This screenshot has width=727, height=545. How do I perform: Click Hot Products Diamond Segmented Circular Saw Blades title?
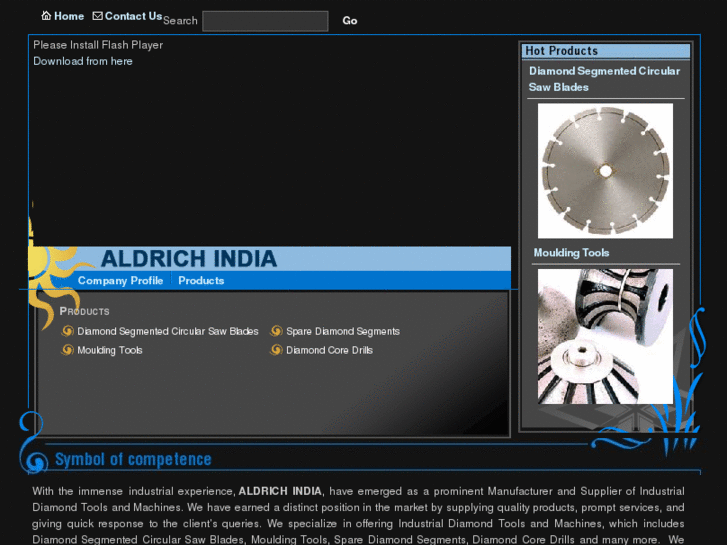[x=604, y=79]
